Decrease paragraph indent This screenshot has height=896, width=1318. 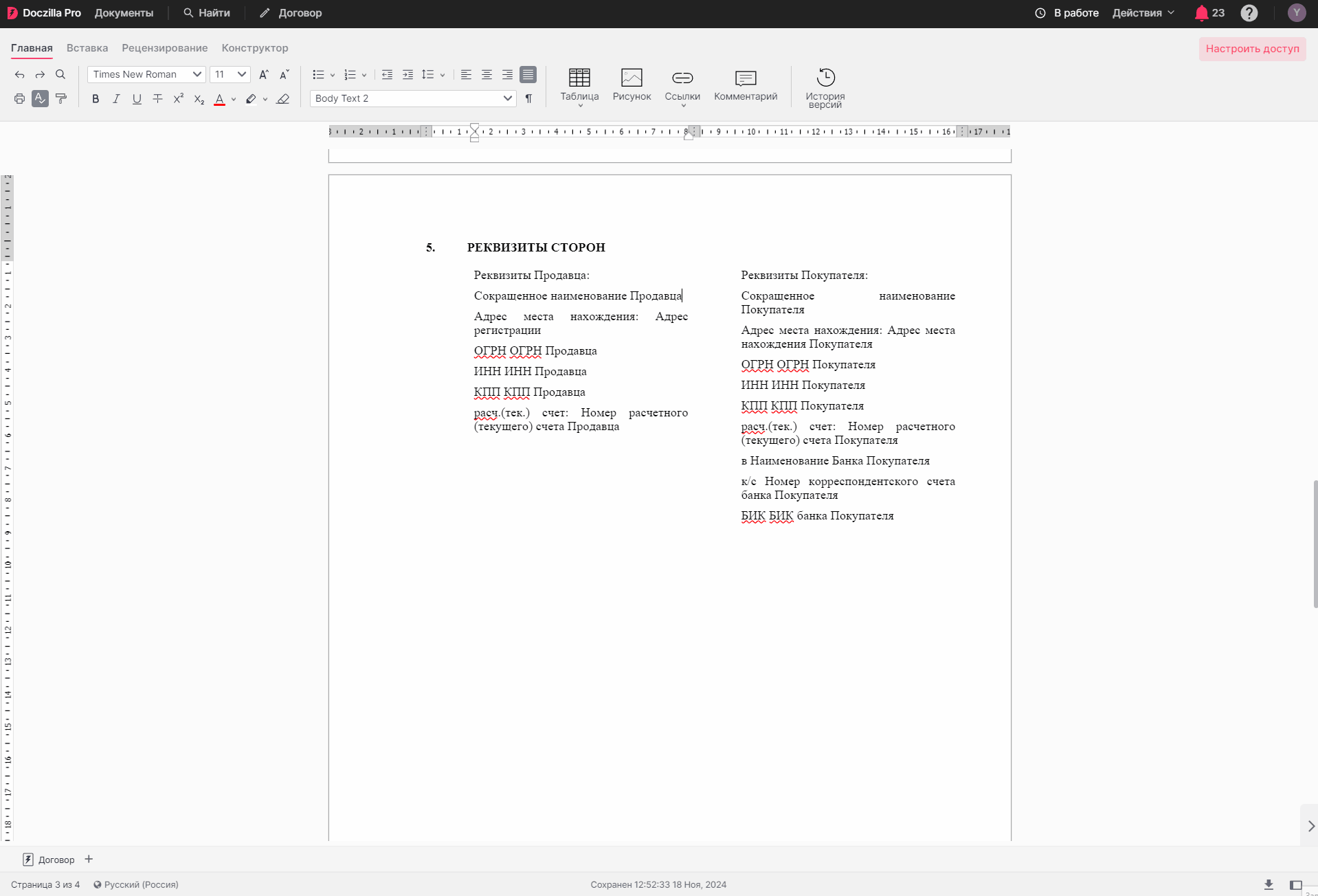pyautogui.click(x=387, y=74)
